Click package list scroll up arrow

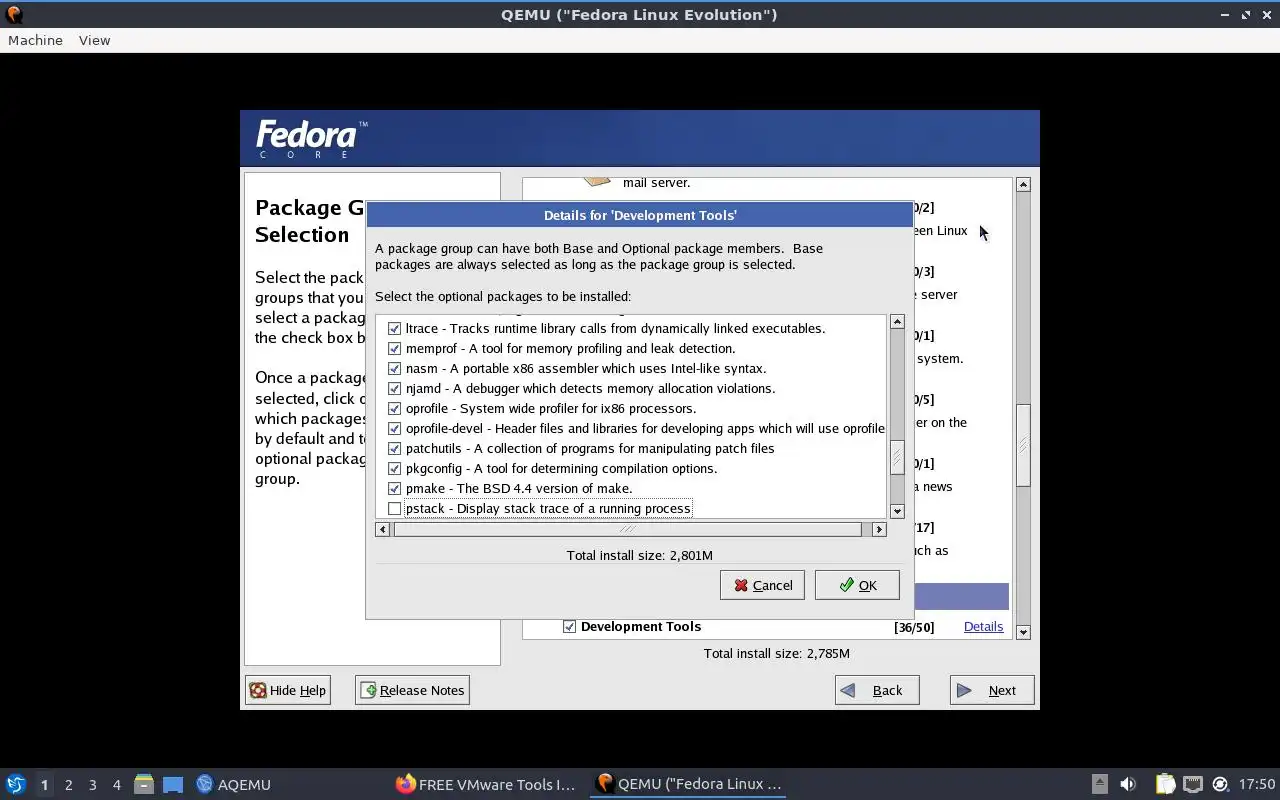[x=897, y=322]
